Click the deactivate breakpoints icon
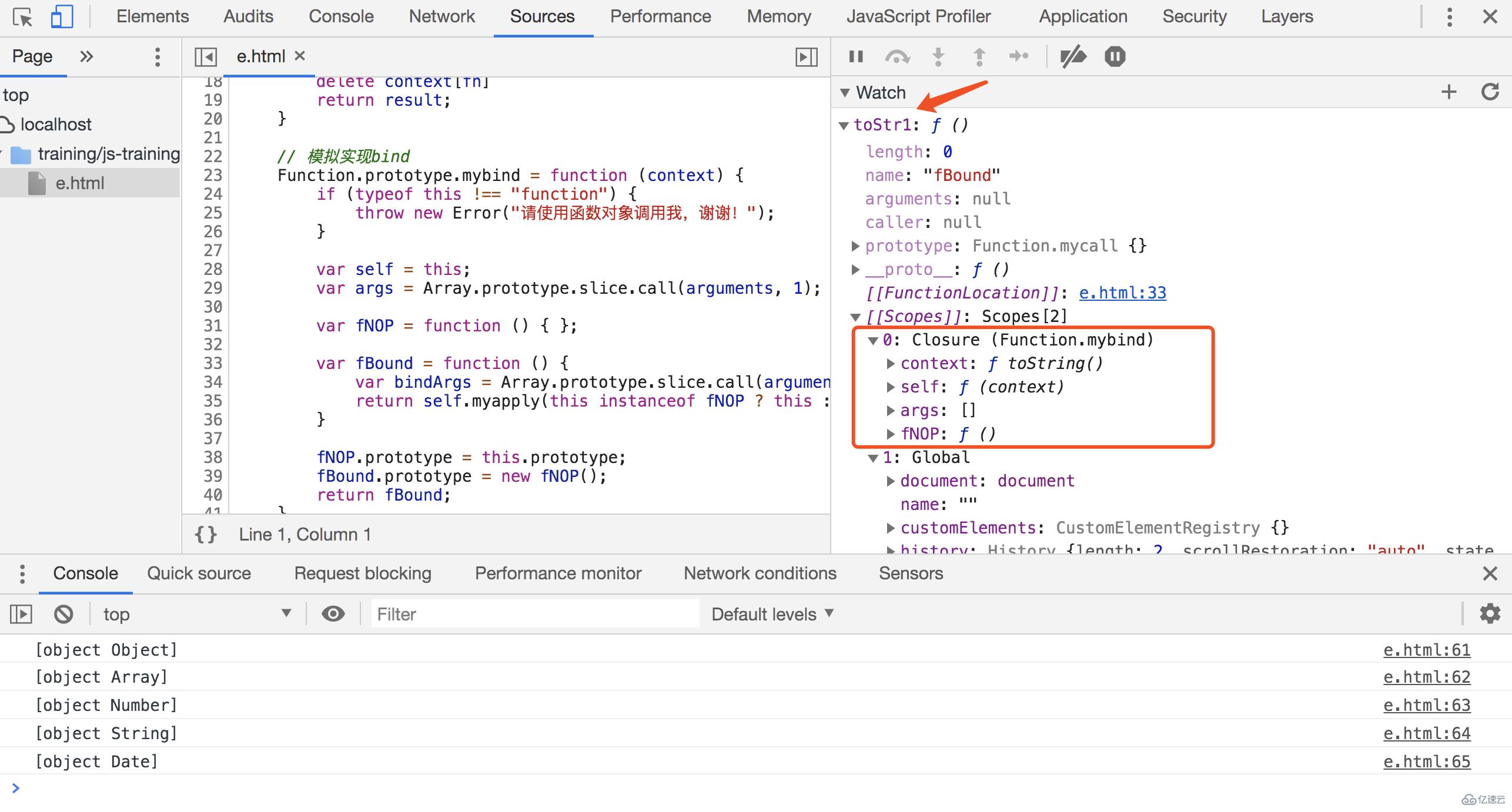1512x812 pixels. pos(1073,56)
